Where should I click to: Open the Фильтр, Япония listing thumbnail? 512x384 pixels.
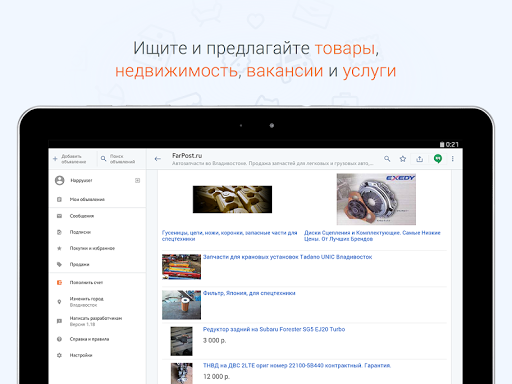[181, 305]
